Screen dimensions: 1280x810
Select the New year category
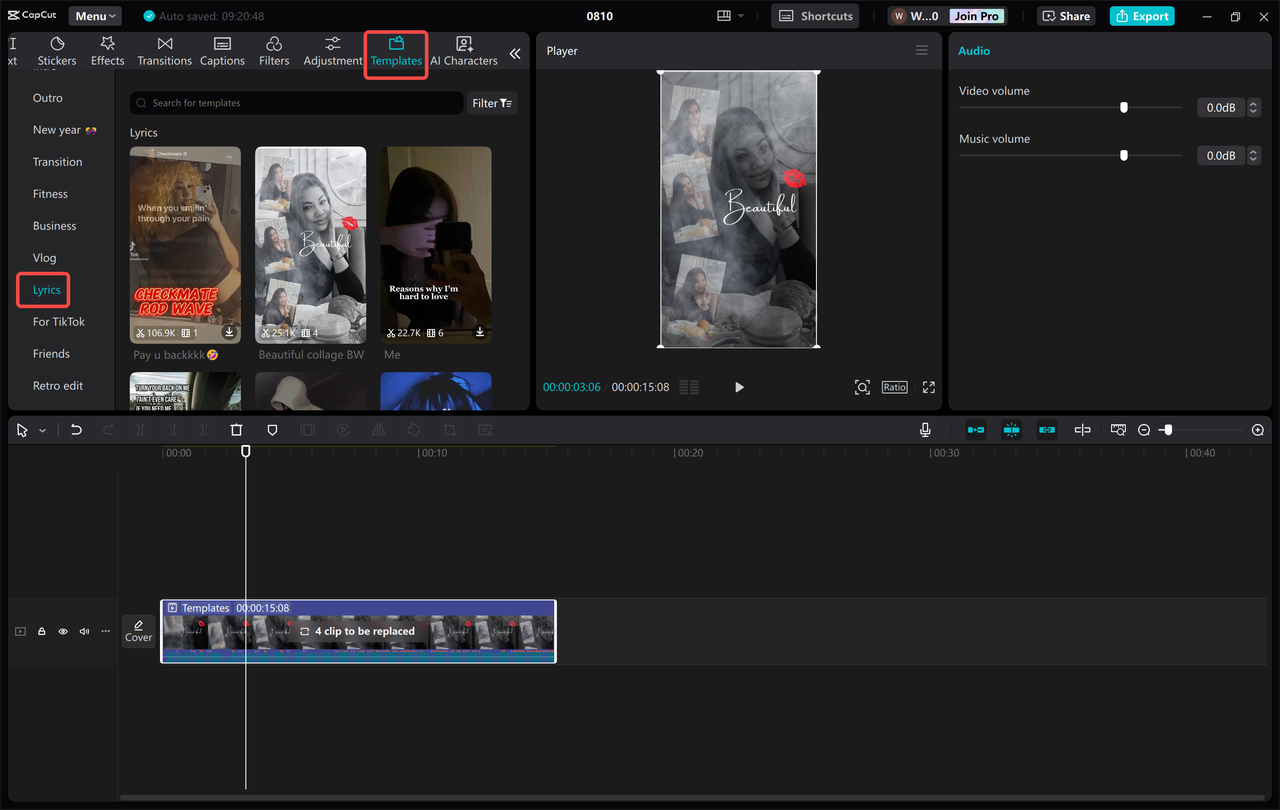tap(64, 130)
